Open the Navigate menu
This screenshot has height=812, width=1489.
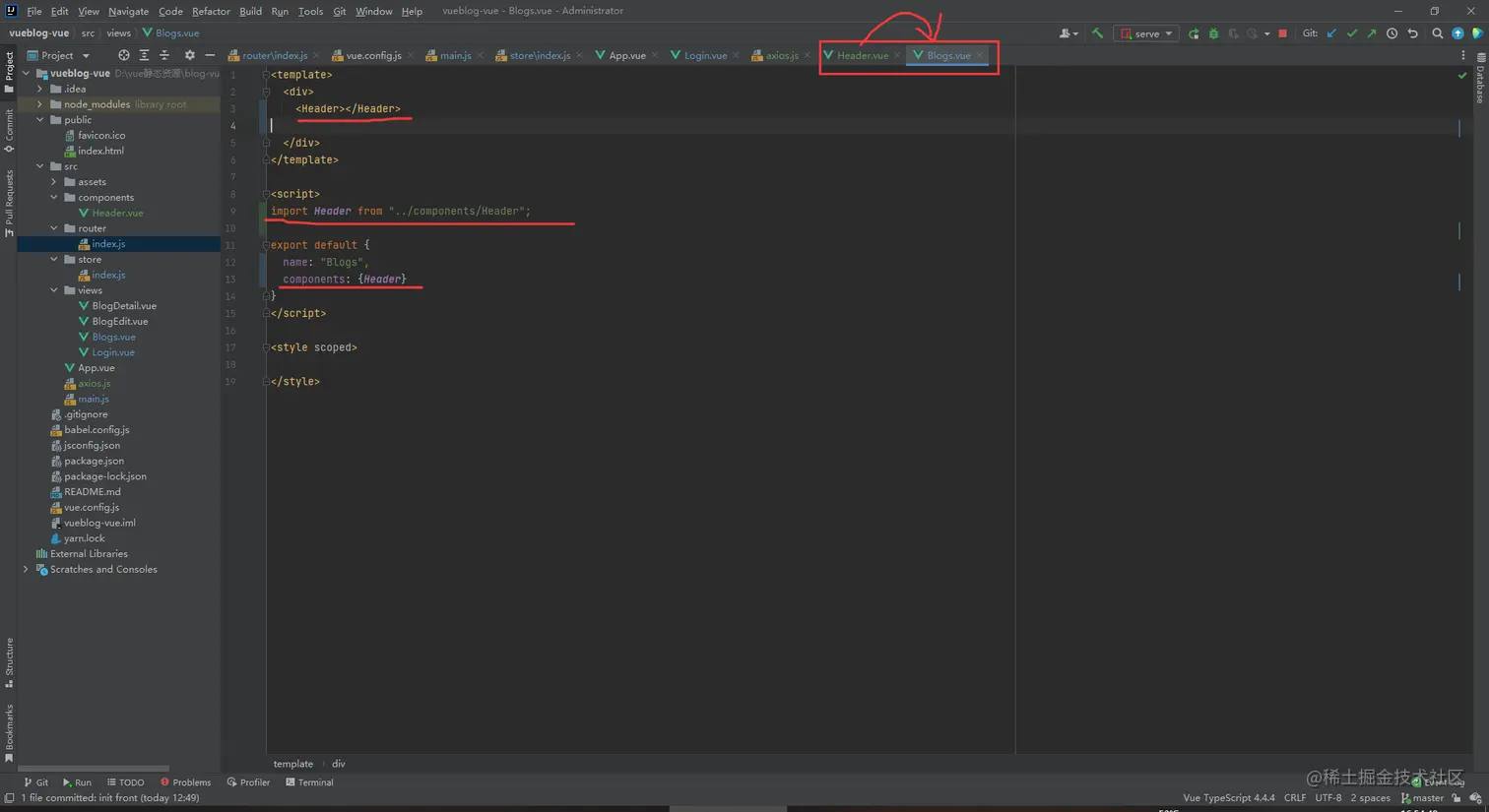click(128, 11)
